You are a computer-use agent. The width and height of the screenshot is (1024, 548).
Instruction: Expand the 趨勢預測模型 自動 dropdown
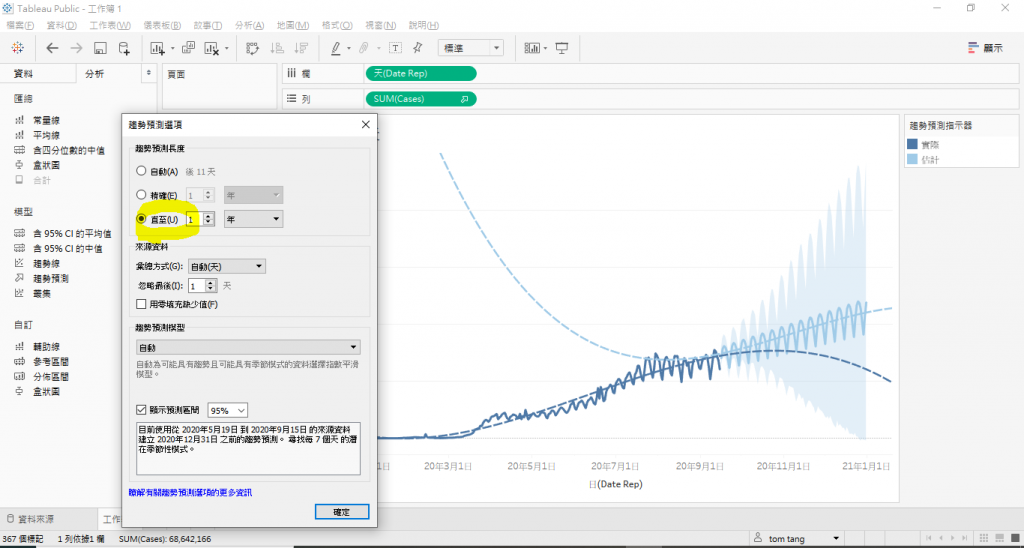248,347
